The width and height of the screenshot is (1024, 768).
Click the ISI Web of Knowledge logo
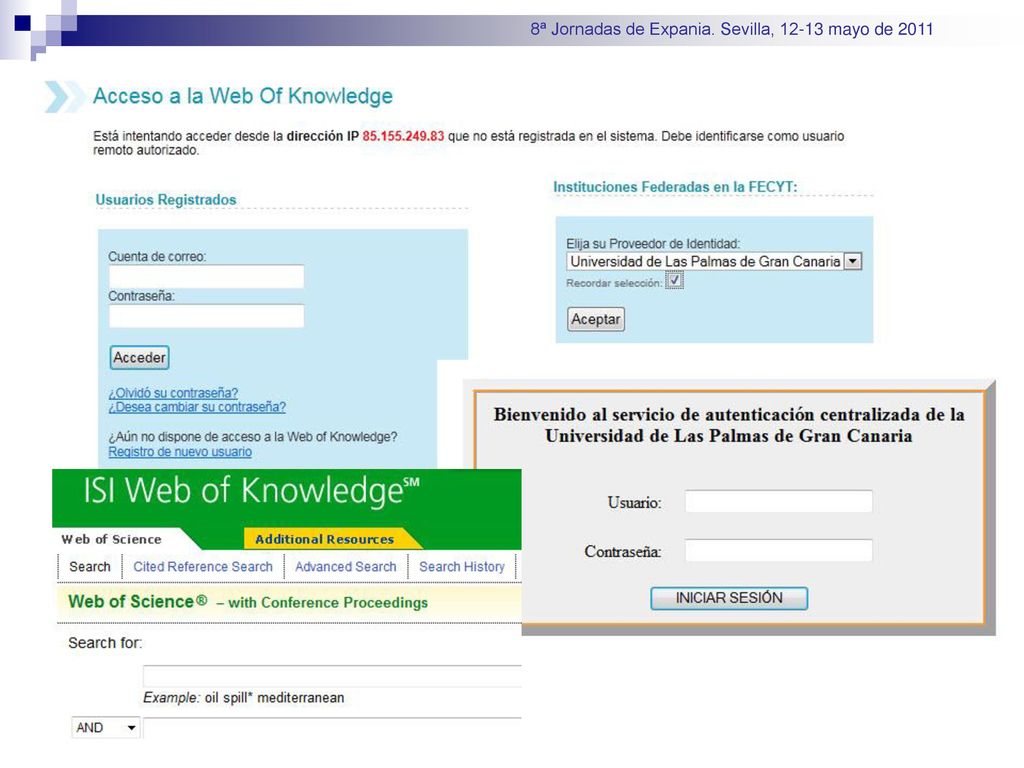point(251,491)
